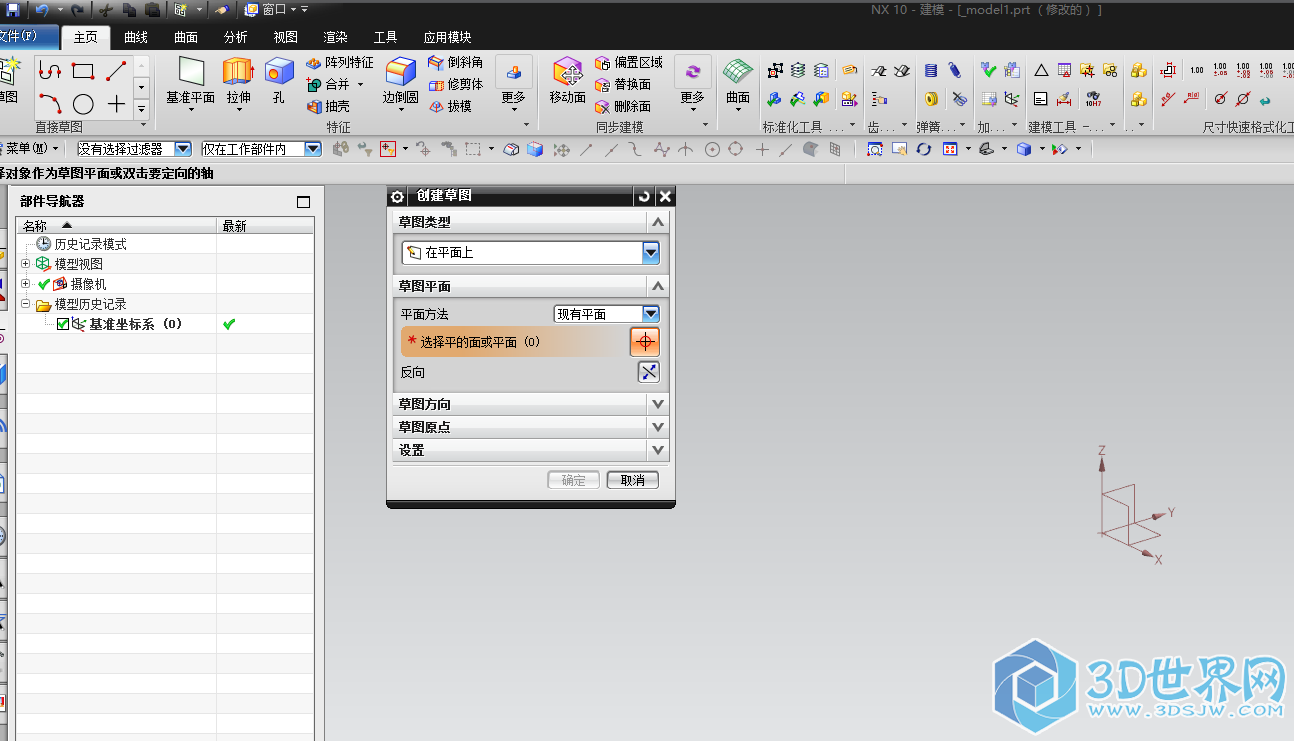Collapse the 草图平面 section
This screenshot has width=1294, height=741.
(657, 286)
